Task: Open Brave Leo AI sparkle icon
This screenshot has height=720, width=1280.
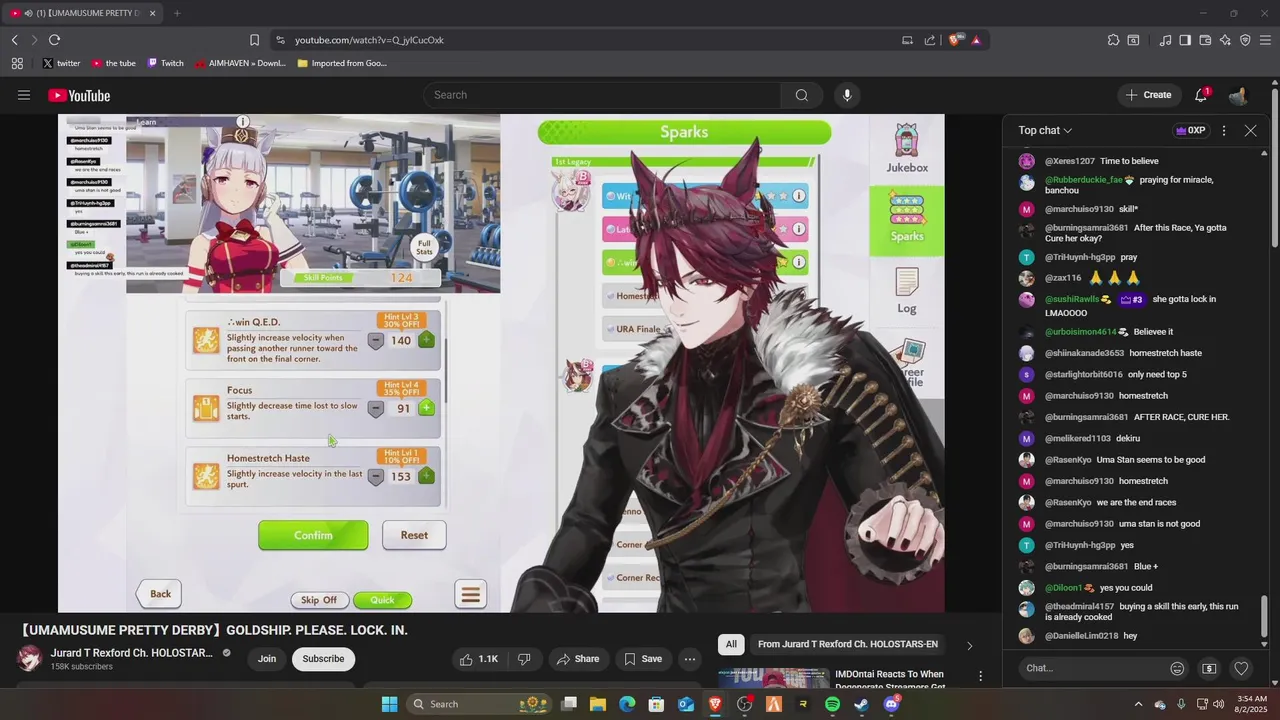Action: coord(1225,40)
